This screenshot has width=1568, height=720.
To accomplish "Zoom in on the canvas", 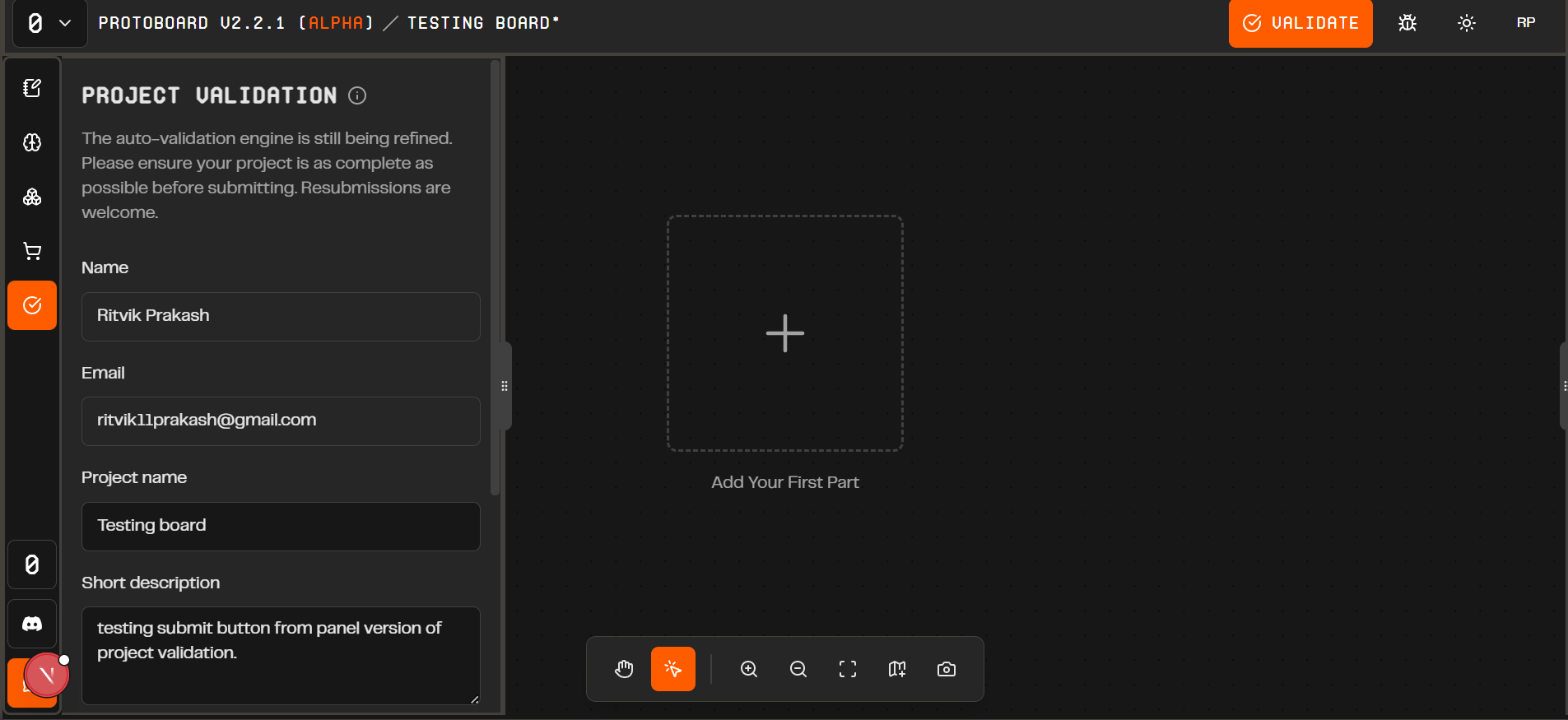I will pyautogui.click(x=749, y=669).
